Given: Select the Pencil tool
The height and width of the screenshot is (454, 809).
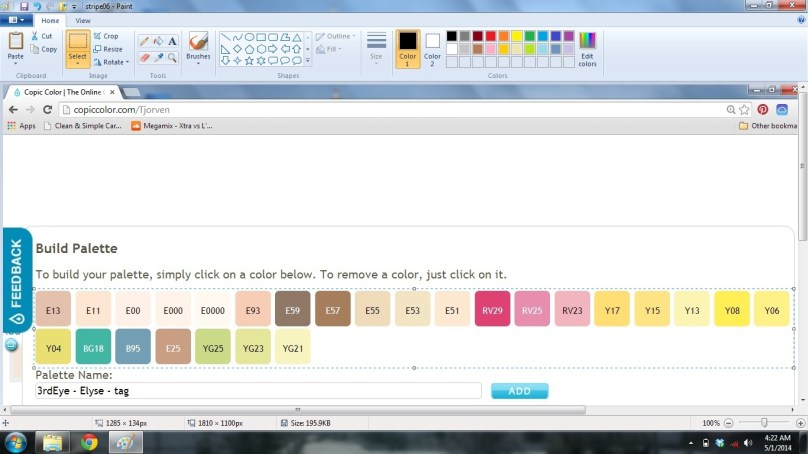Looking at the screenshot, I should (x=144, y=41).
